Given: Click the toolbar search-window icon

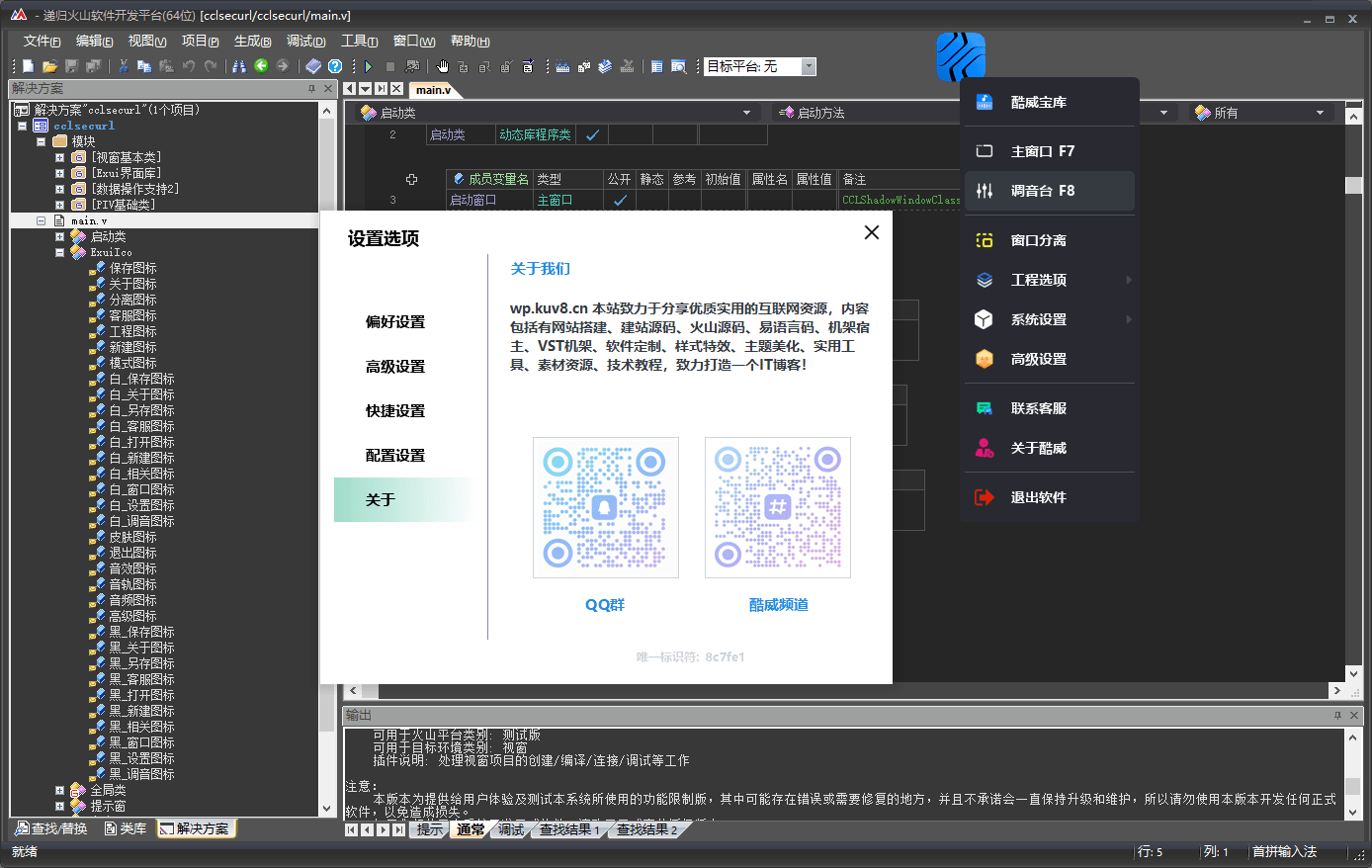Looking at the screenshot, I should coord(678,66).
